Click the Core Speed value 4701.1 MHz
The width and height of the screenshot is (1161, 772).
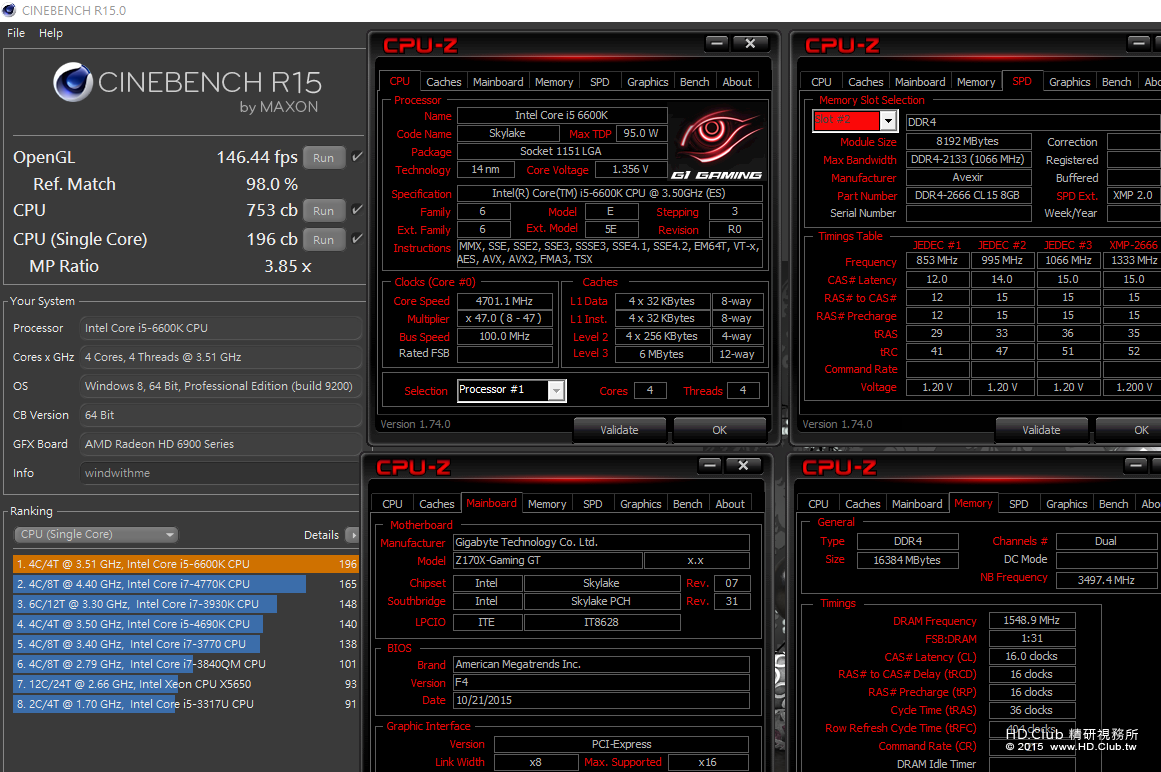(x=504, y=301)
